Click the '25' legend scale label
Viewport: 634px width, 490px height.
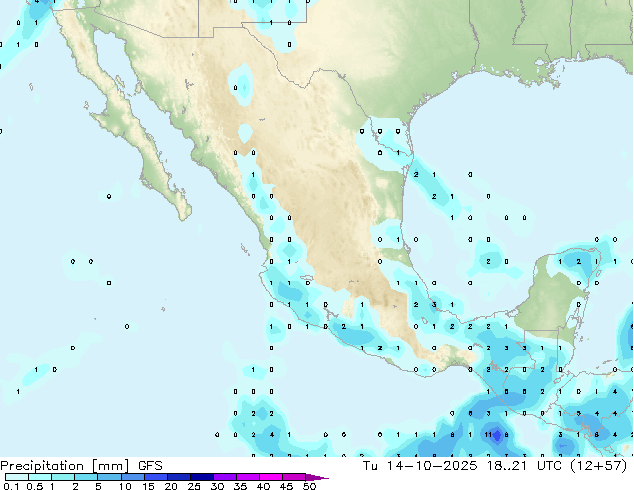click(194, 486)
